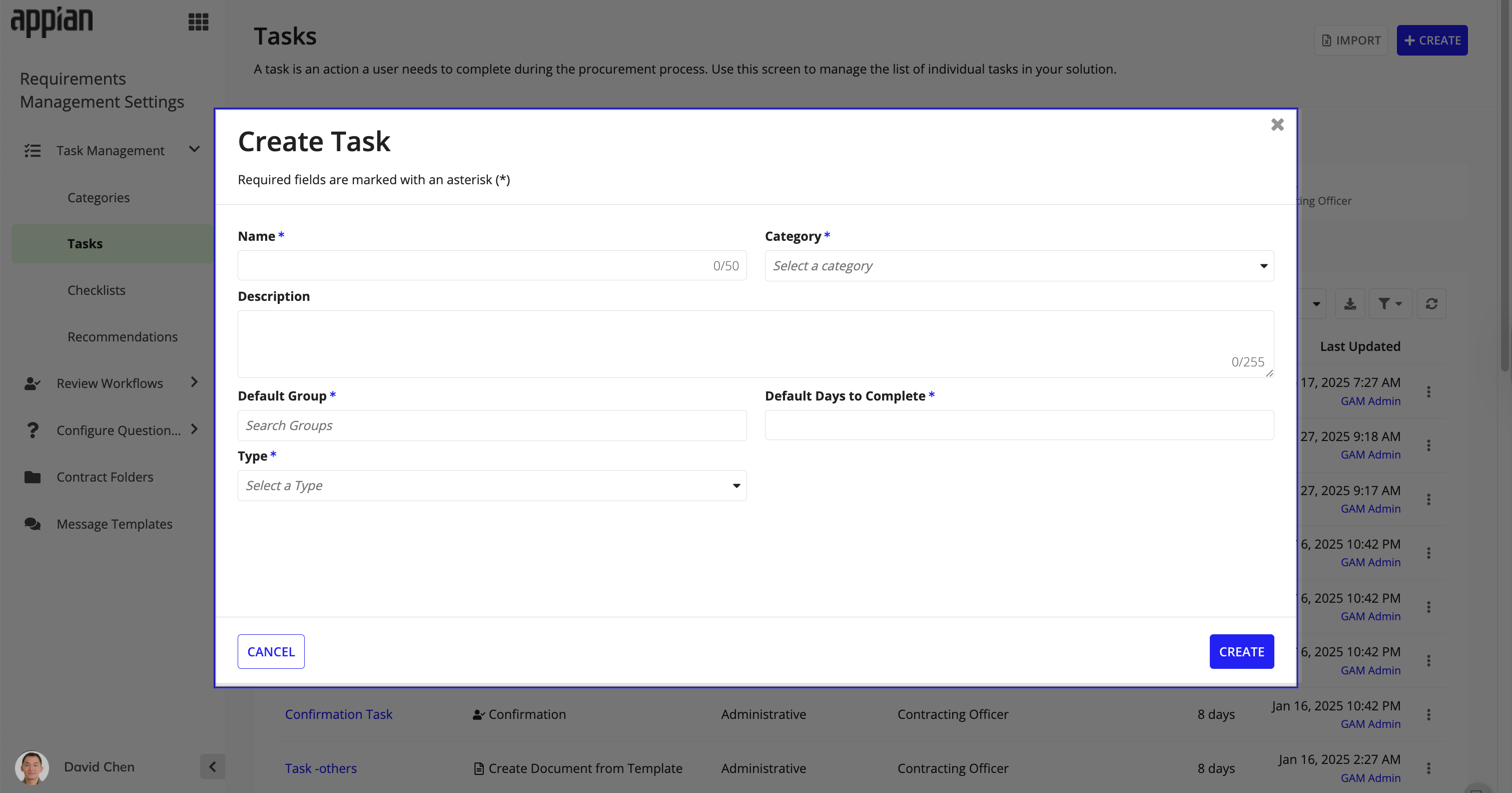Click GAM Admin link under Jan 16, 2025 2:27 AM
The width and height of the screenshot is (1512, 793).
[1370, 778]
